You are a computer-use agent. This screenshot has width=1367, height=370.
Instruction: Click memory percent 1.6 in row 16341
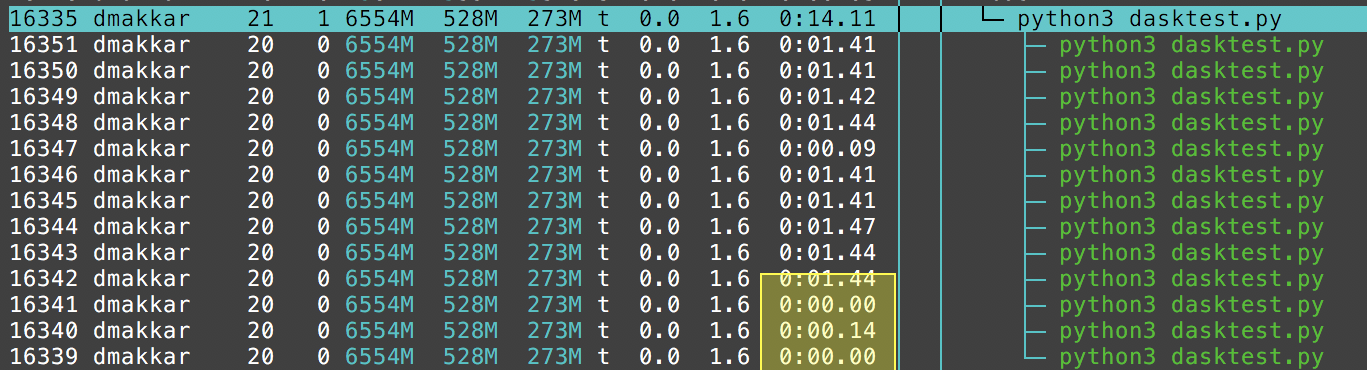click(729, 305)
